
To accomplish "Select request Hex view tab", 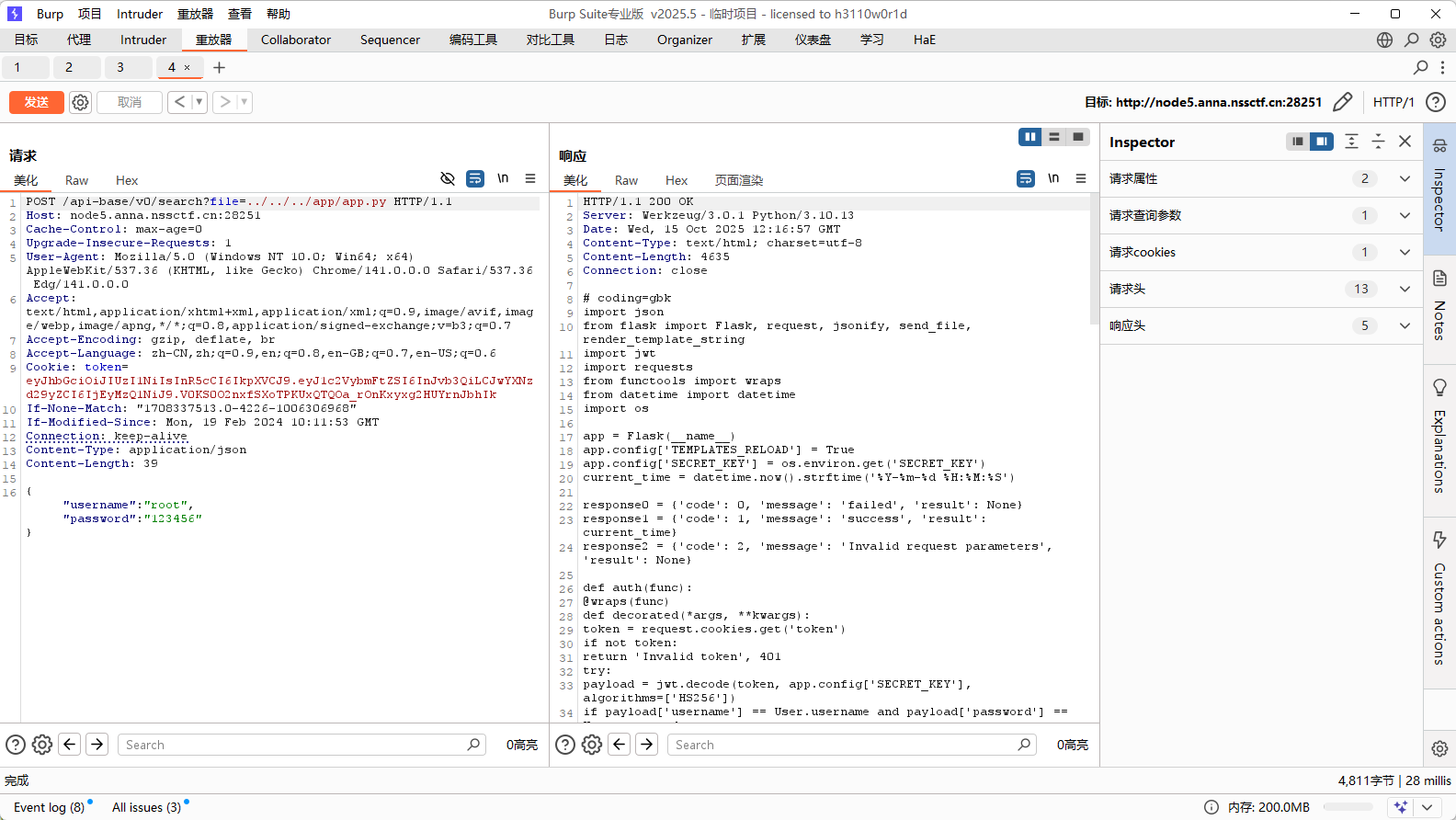I will pos(127,180).
